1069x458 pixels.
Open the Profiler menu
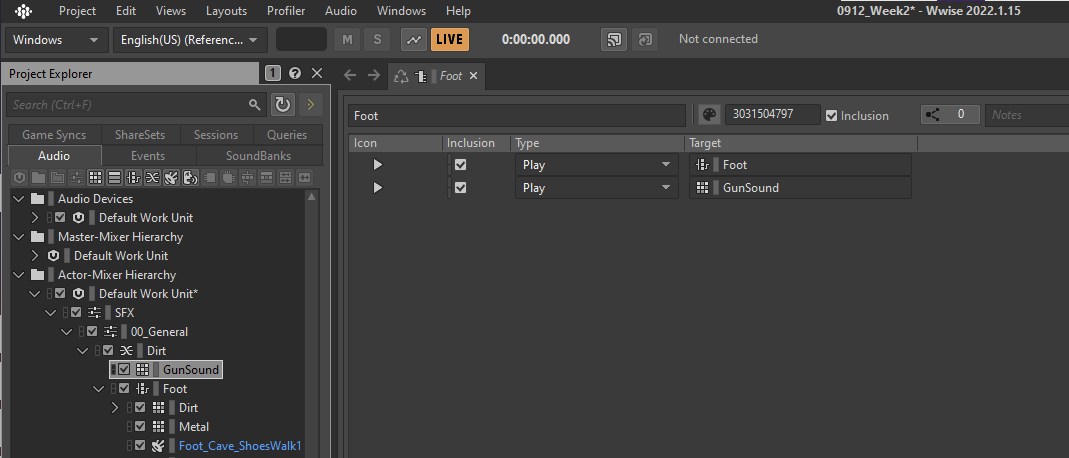click(286, 11)
